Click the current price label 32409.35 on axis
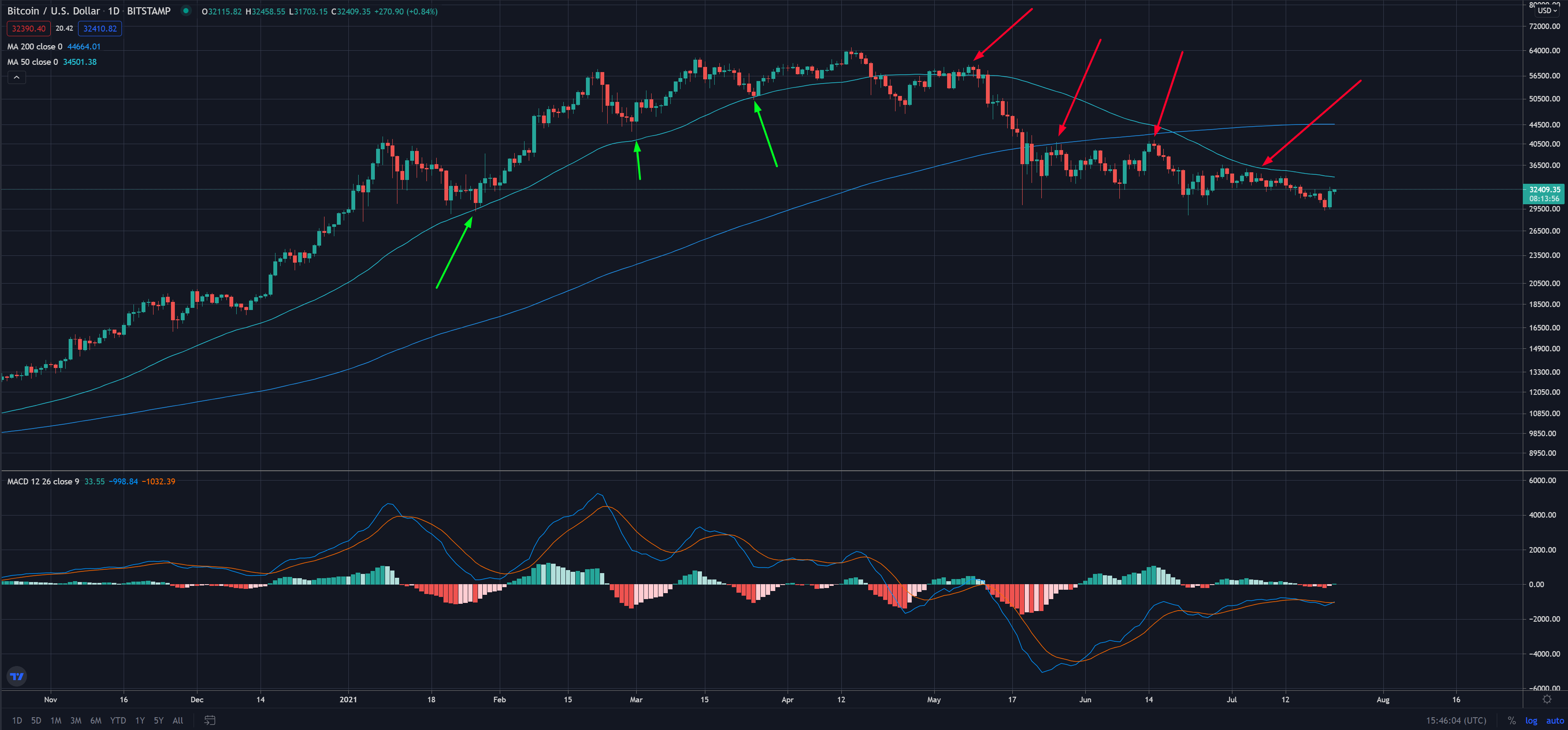Viewport: 1568px width, 730px height. [1544, 189]
